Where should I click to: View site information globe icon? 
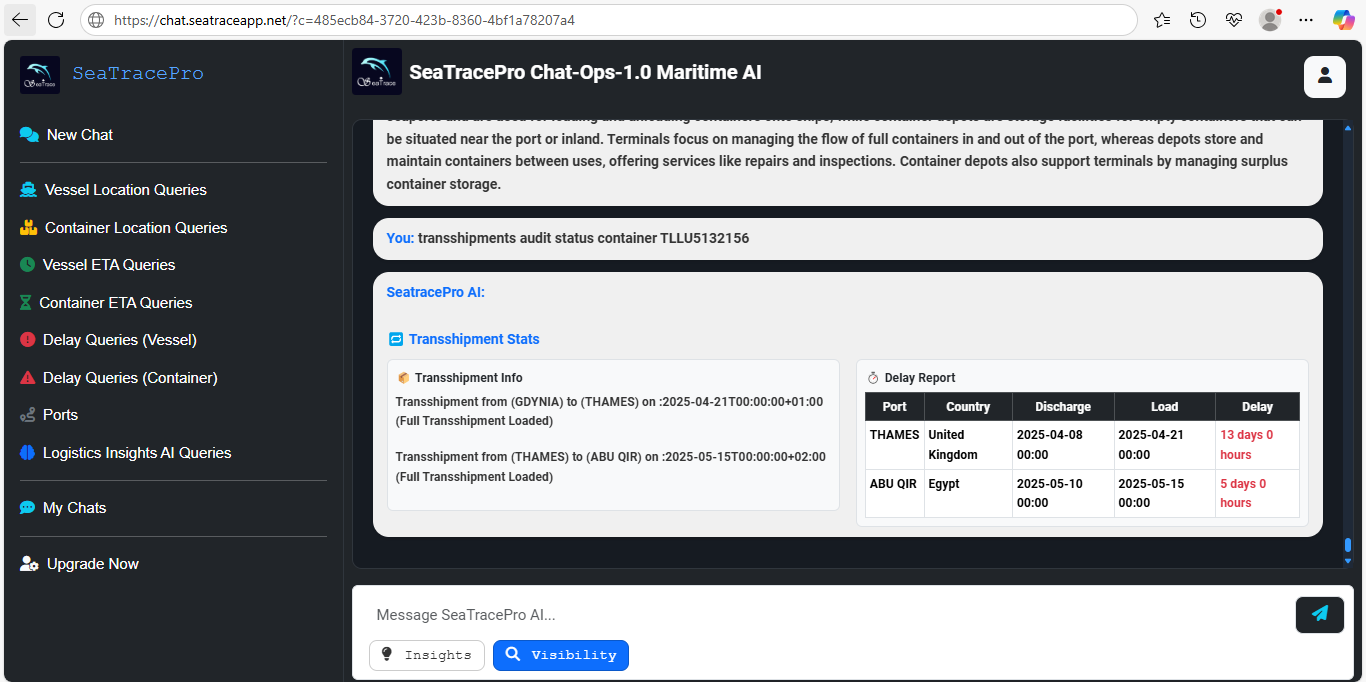point(96,20)
